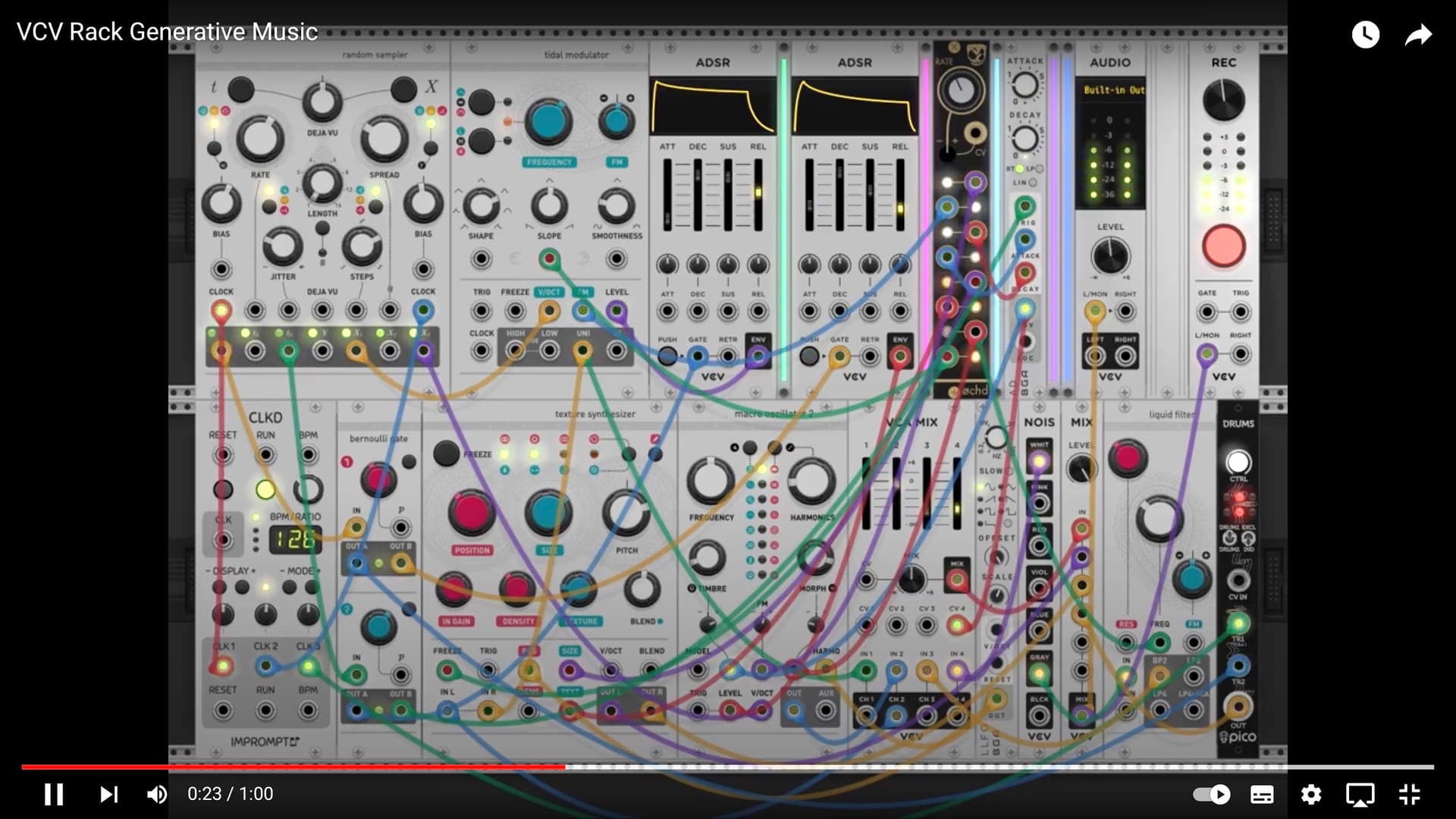Turn the PITCH knob on texture synthesizer

tap(626, 513)
